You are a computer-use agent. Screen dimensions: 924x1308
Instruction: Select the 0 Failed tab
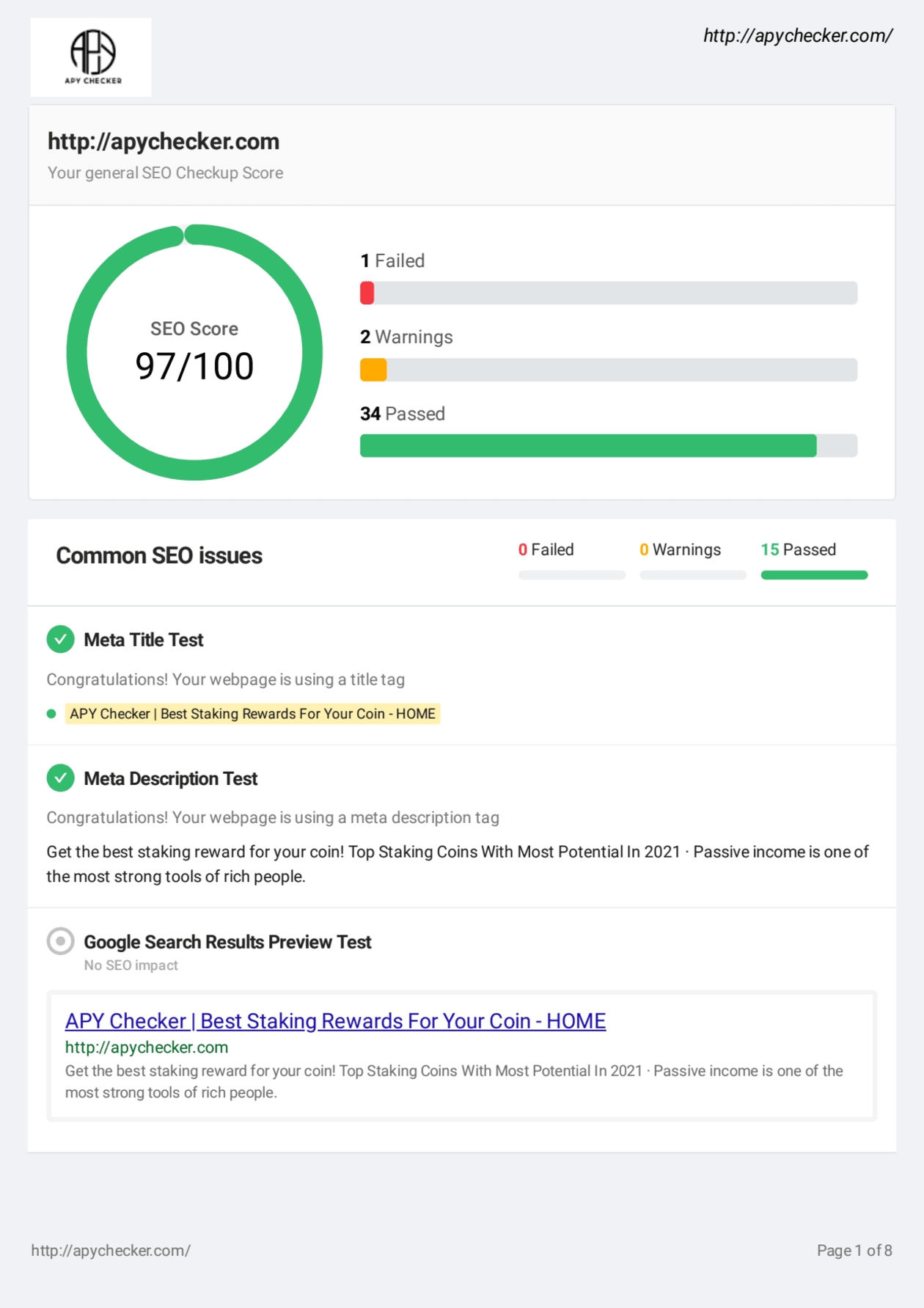546,550
